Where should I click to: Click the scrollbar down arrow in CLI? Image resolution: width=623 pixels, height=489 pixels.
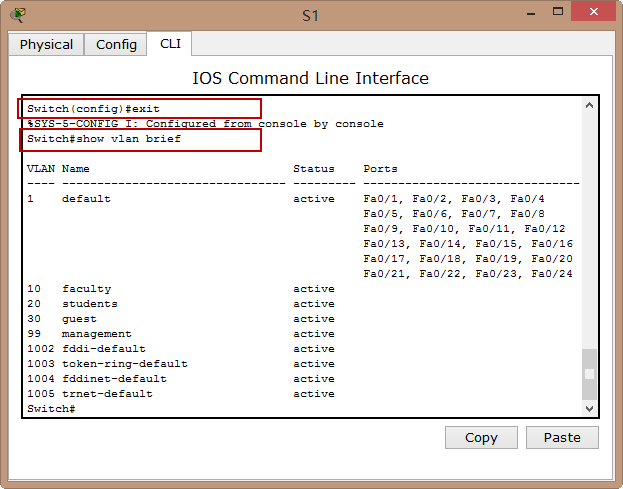tap(590, 408)
